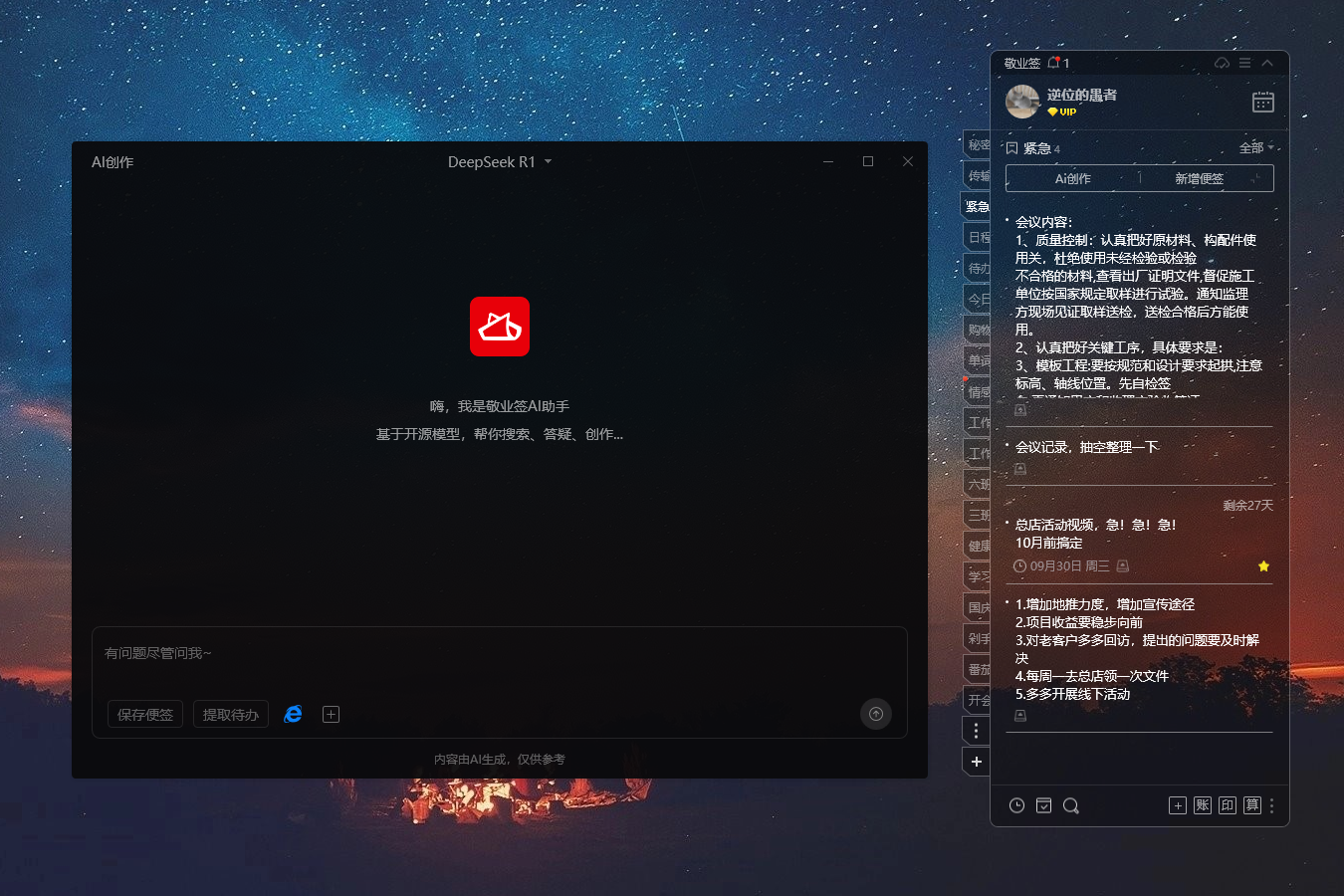Add a new category with the plus tab
Image resolution: width=1344 pixels, height=896 pixels.
coord(977,762)
